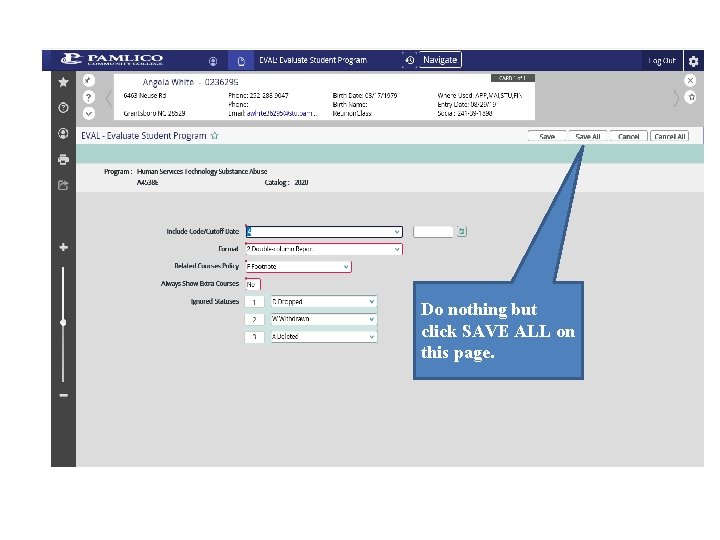Screen dimensions: 720x540
Task: Pin the context card with pin icon
Action: [x=88, y=80]
